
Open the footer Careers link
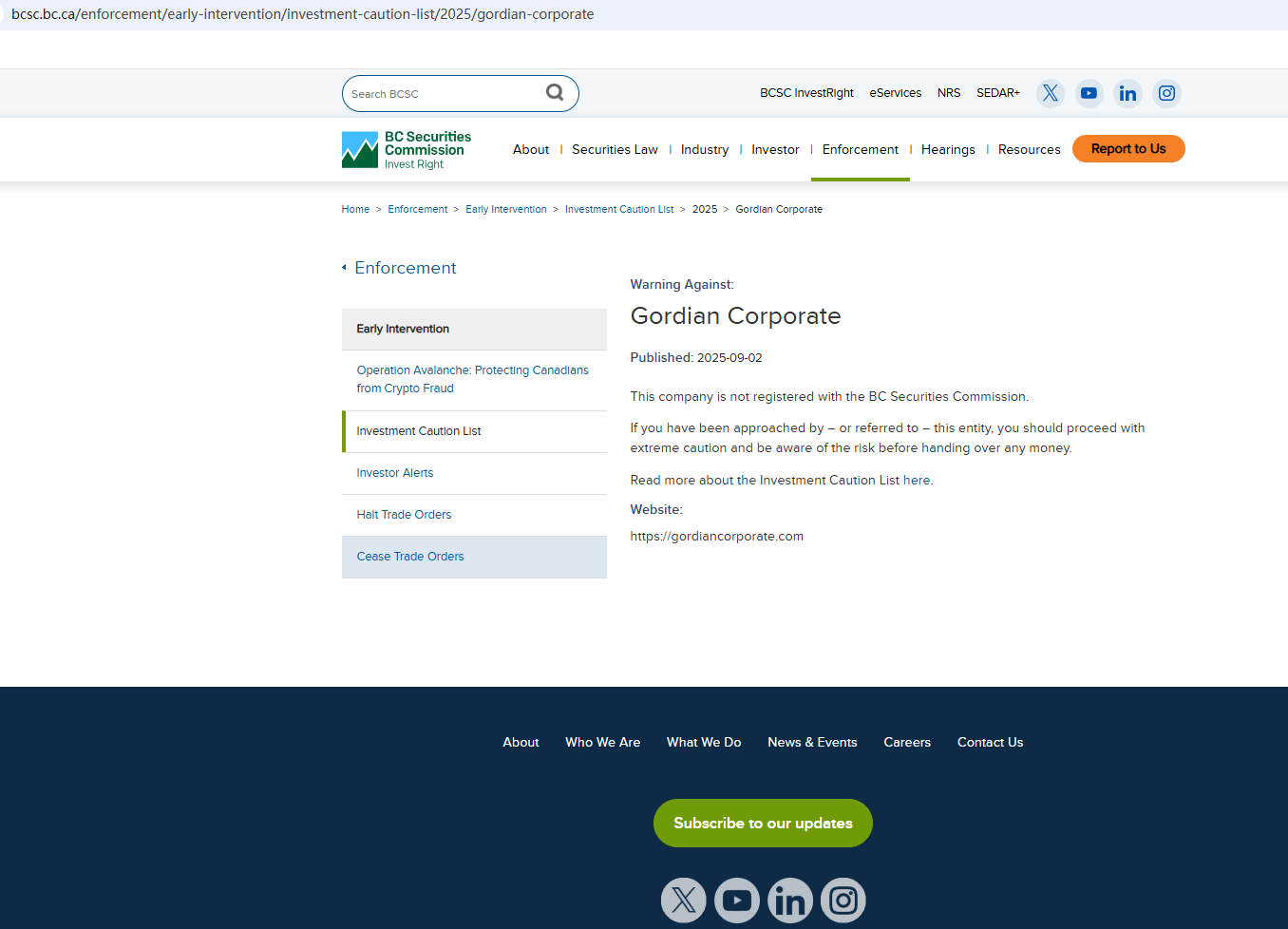click(907, 743)
